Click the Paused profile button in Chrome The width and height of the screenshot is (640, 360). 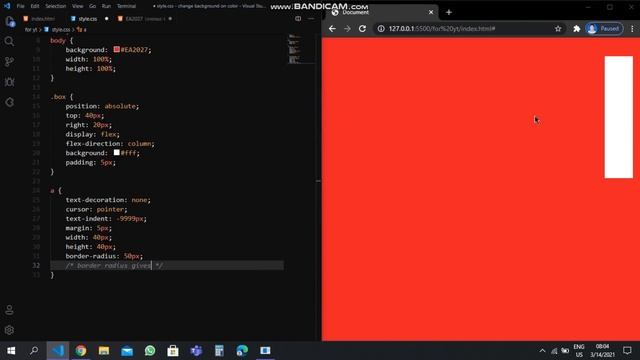pos(604,29)
